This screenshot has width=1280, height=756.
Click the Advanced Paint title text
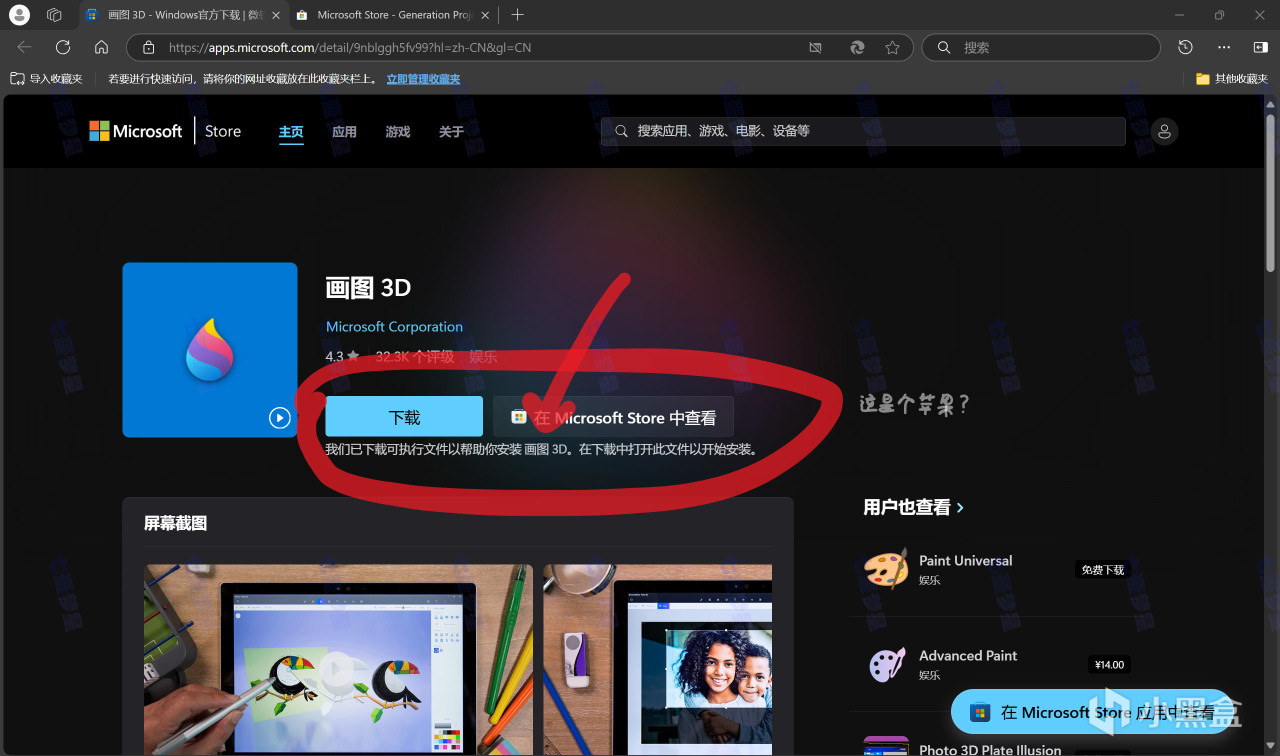click(x=968, y=656)
